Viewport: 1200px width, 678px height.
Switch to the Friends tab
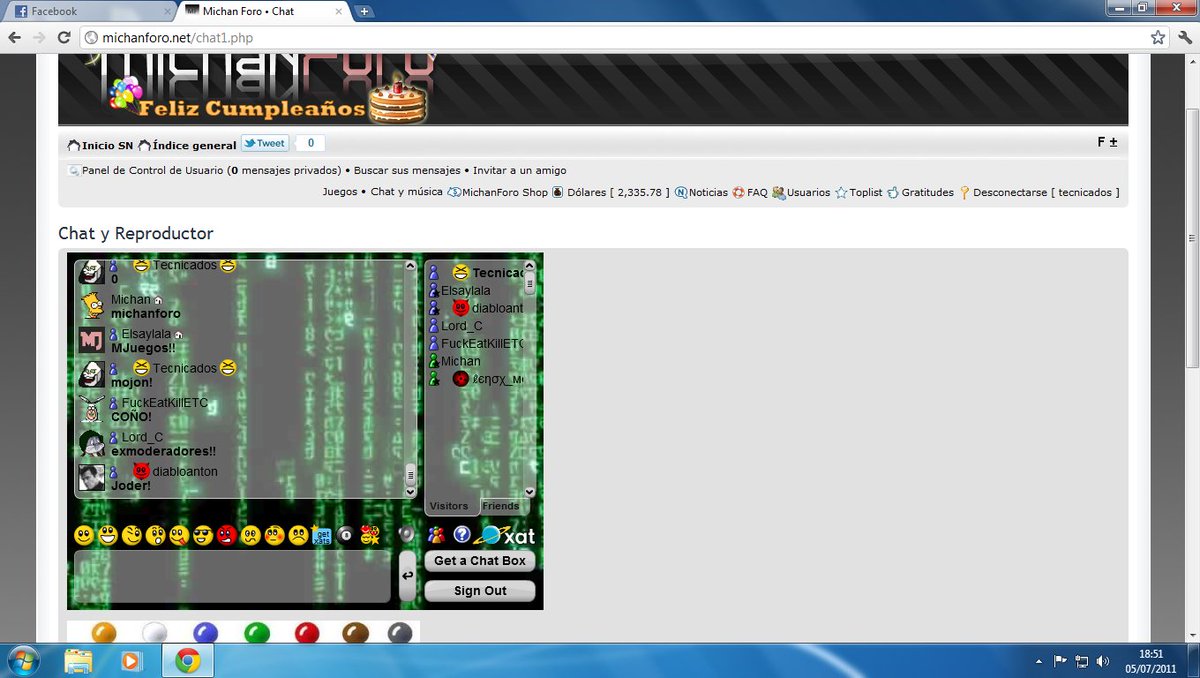(x=501, y=506)
